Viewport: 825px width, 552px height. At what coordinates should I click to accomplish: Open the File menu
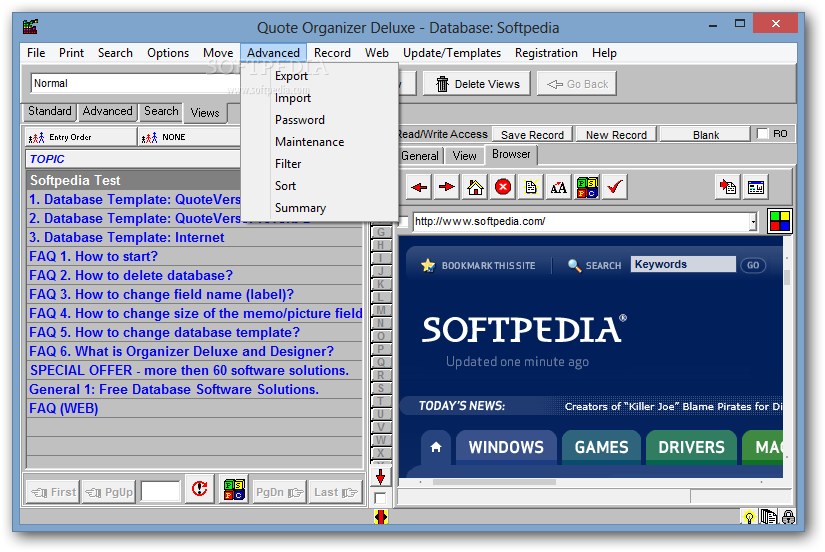coord(36,53)
